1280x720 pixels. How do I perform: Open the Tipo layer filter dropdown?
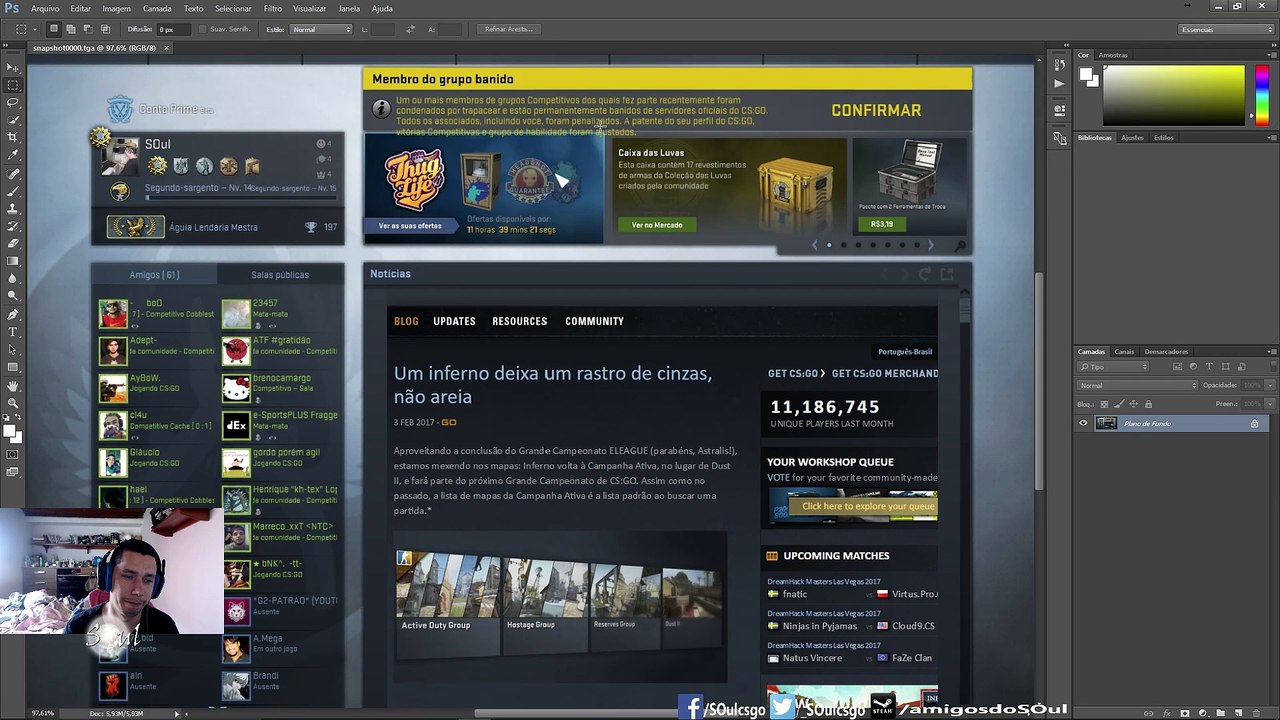1115,367
